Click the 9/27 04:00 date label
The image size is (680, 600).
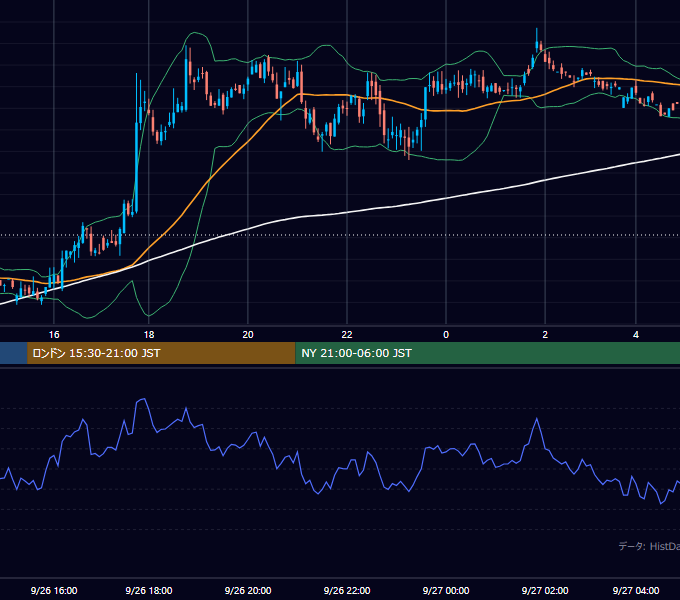636,590
